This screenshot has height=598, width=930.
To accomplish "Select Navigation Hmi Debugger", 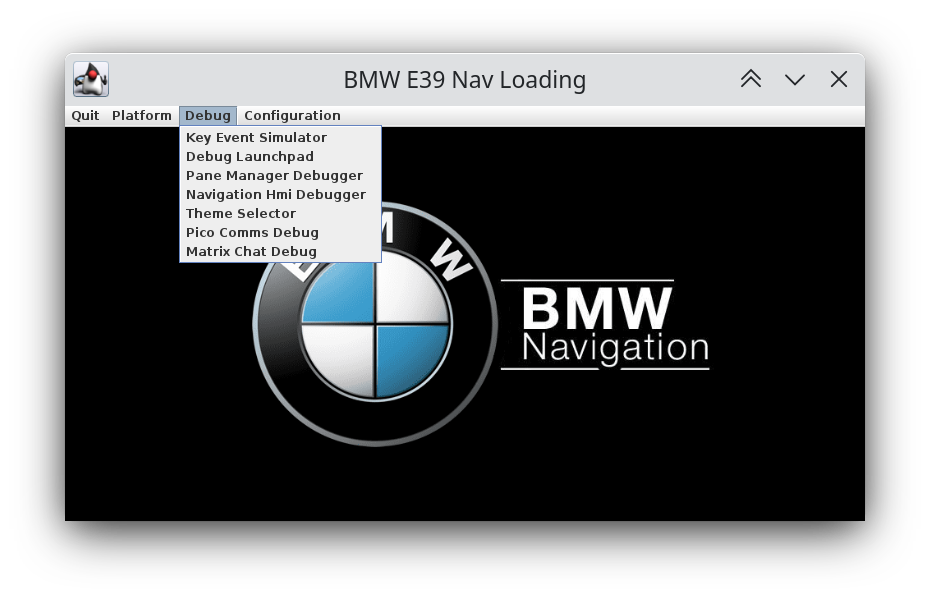I will pyautogui.click(x=280, y=195).
